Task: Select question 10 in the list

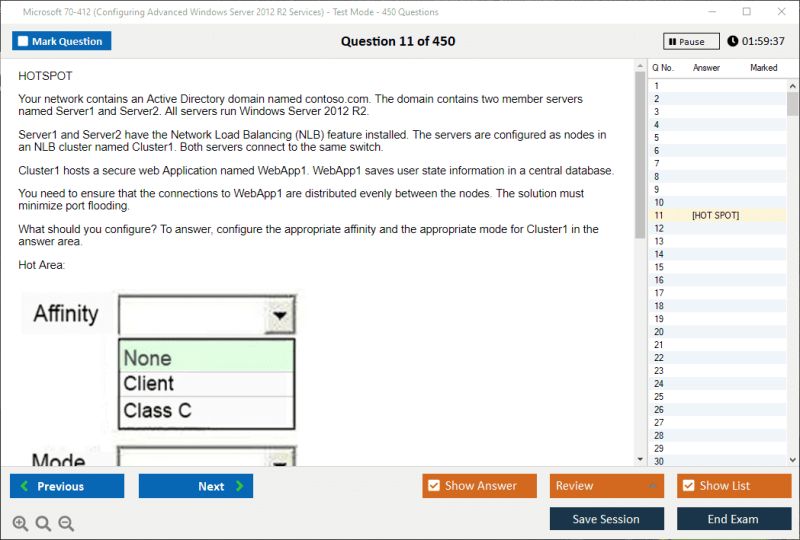Action: point(717,203)
